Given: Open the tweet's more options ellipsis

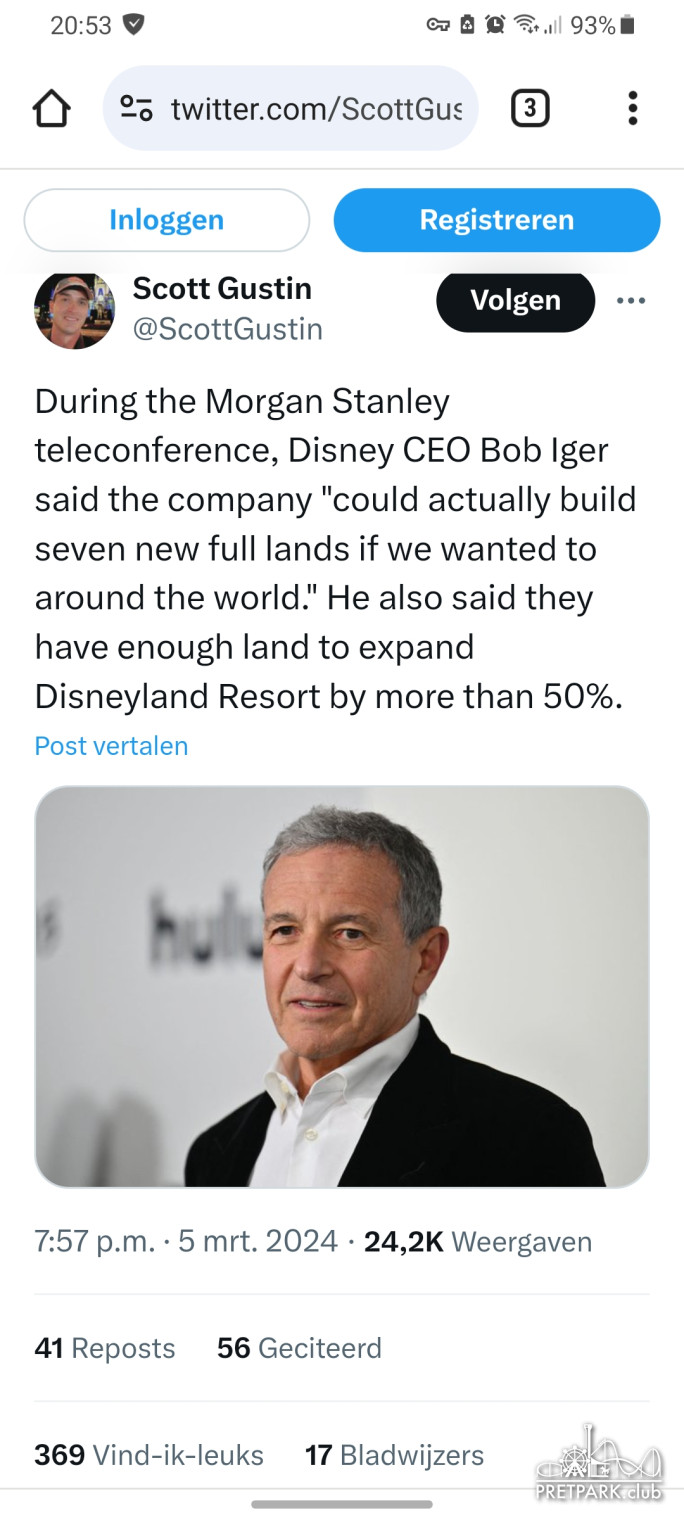Looking at the screenshot, I should click(631, 301).
